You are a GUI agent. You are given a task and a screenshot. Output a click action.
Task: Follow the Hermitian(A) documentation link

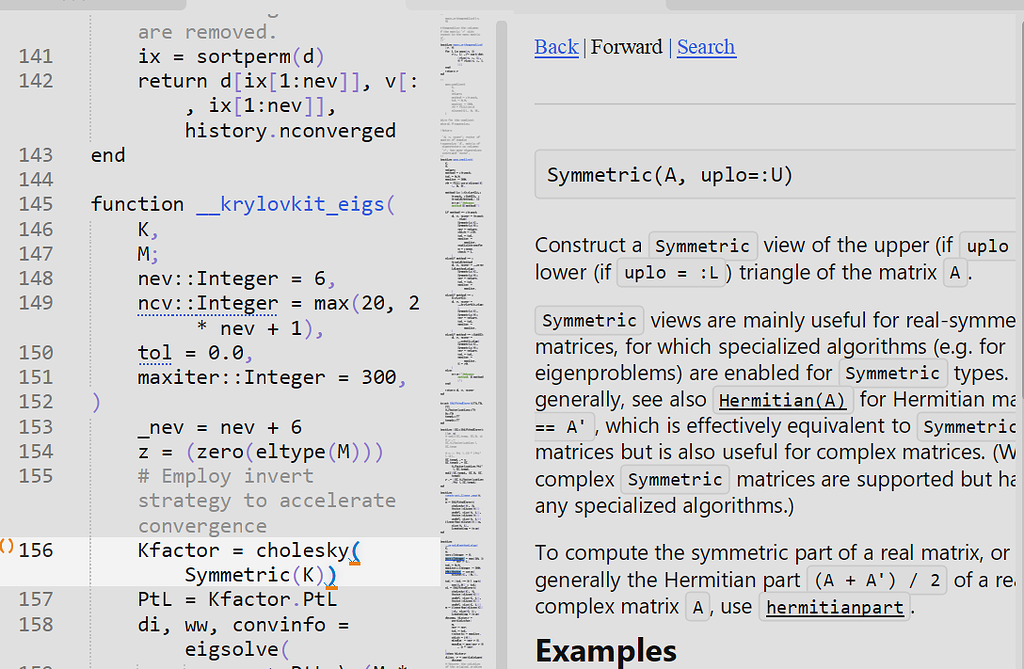tap(782, 399)
